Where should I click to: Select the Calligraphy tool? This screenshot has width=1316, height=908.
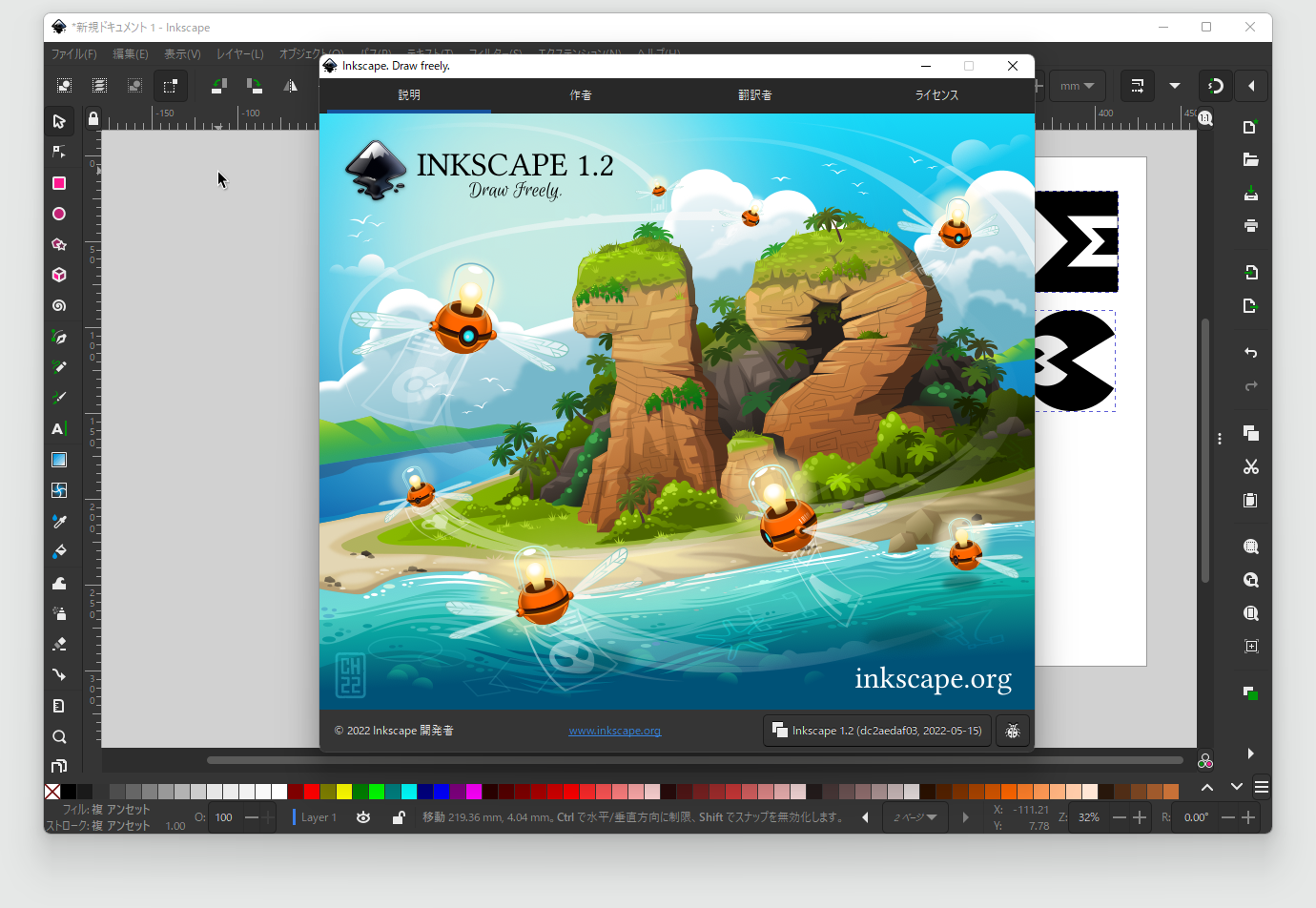(59, 398)
